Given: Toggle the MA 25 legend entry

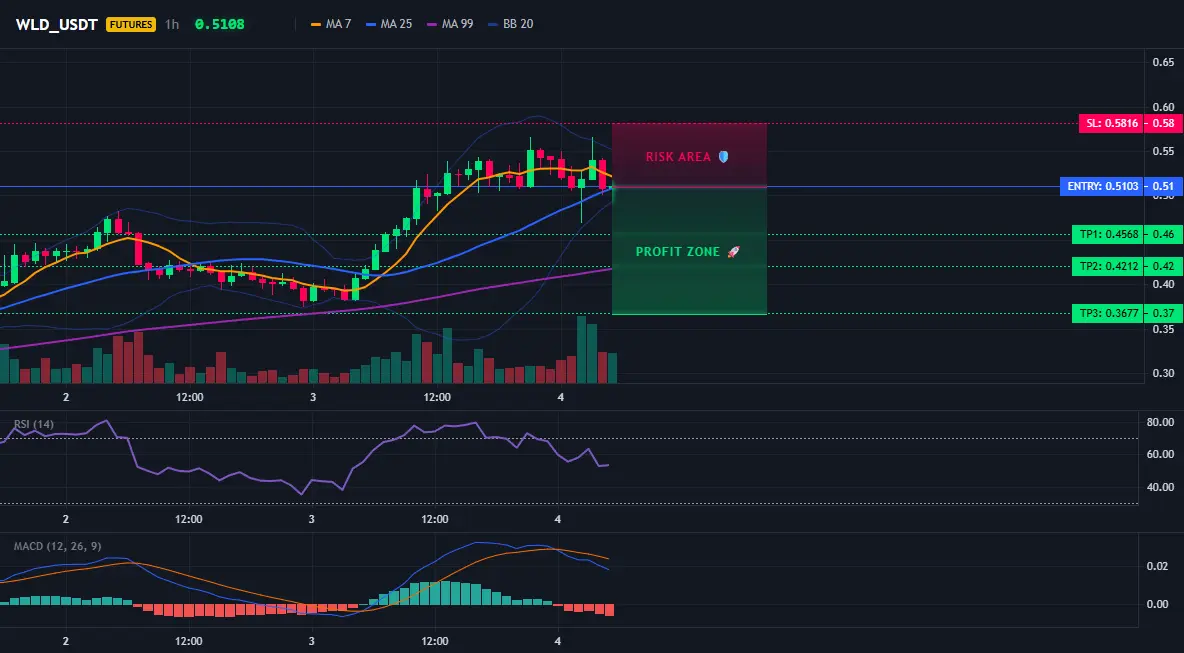Looking at the screenshot, I should pos(389,24).
